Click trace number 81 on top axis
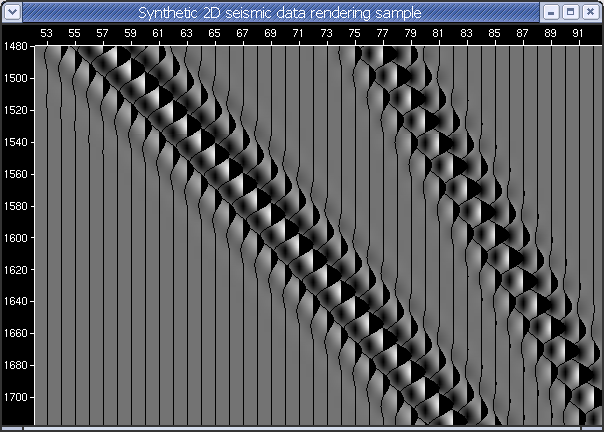The image size is (604, 432). click(x=438, y=34)
